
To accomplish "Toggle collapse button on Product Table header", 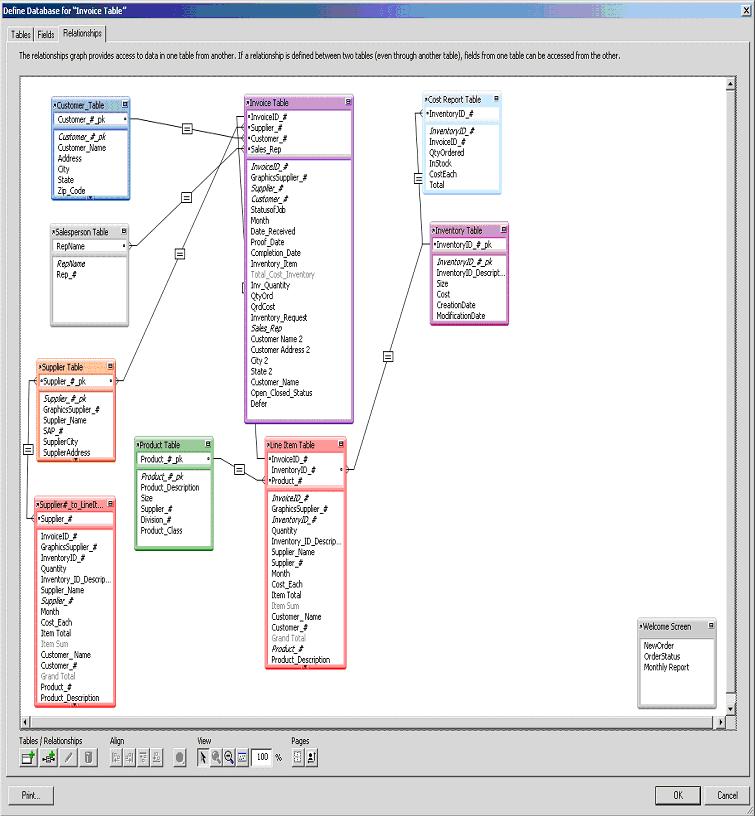I will [x=208, y=444].
